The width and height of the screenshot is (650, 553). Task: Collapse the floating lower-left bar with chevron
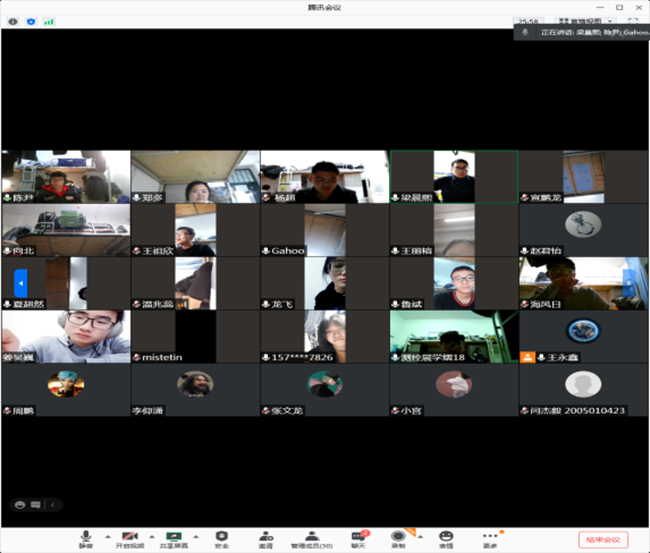click(53, 505)
